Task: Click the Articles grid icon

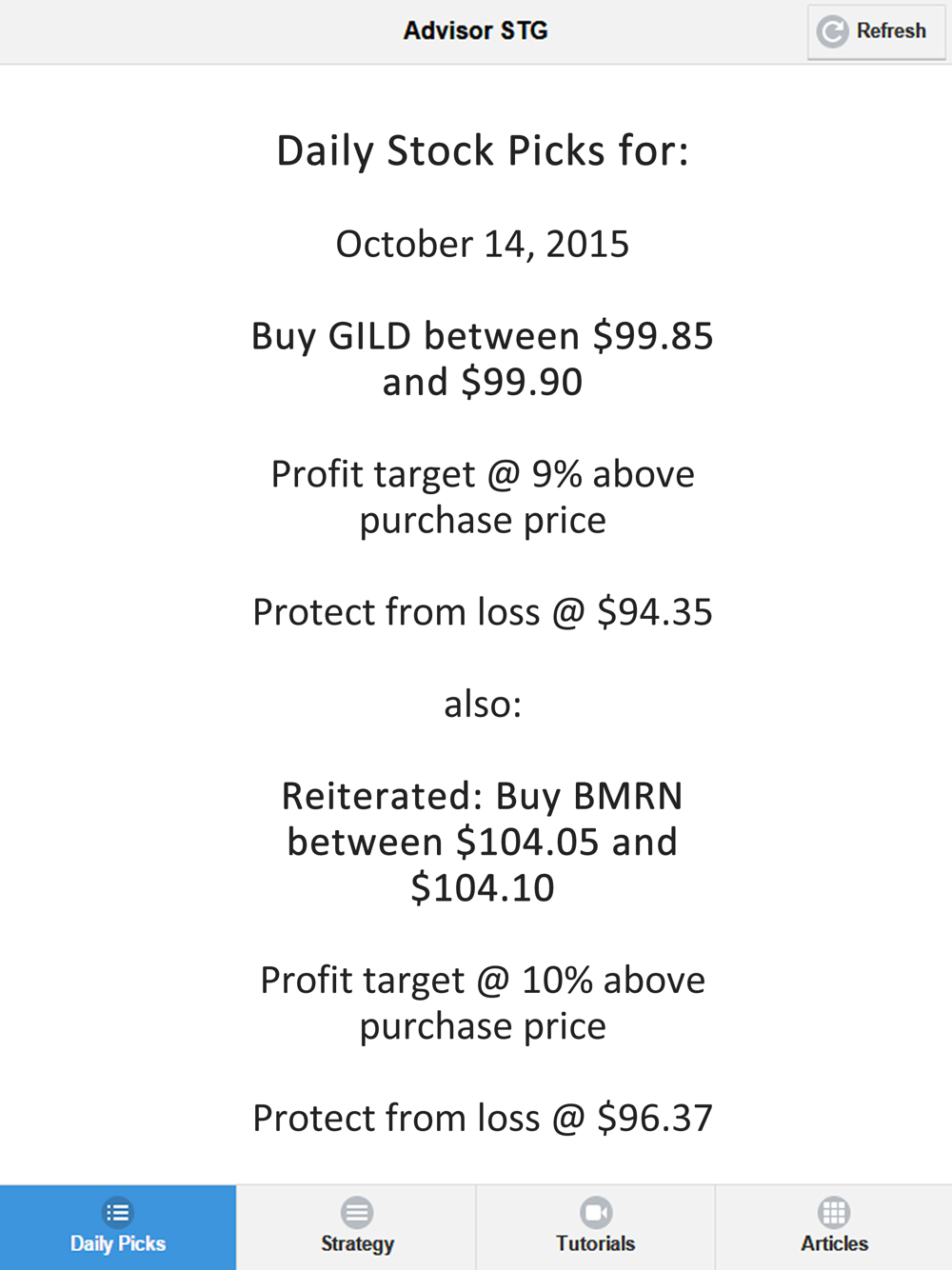Action: tap(834, 1212)
